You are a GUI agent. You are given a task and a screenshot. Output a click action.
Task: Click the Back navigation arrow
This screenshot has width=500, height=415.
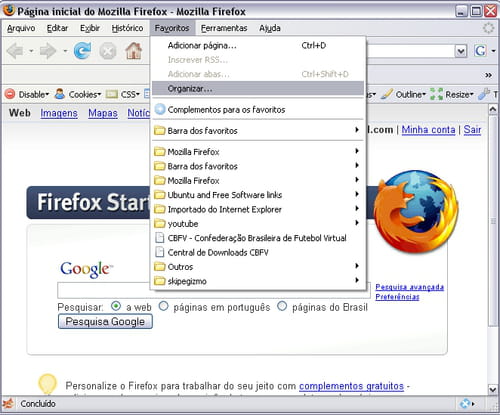[x=15, y=51]
